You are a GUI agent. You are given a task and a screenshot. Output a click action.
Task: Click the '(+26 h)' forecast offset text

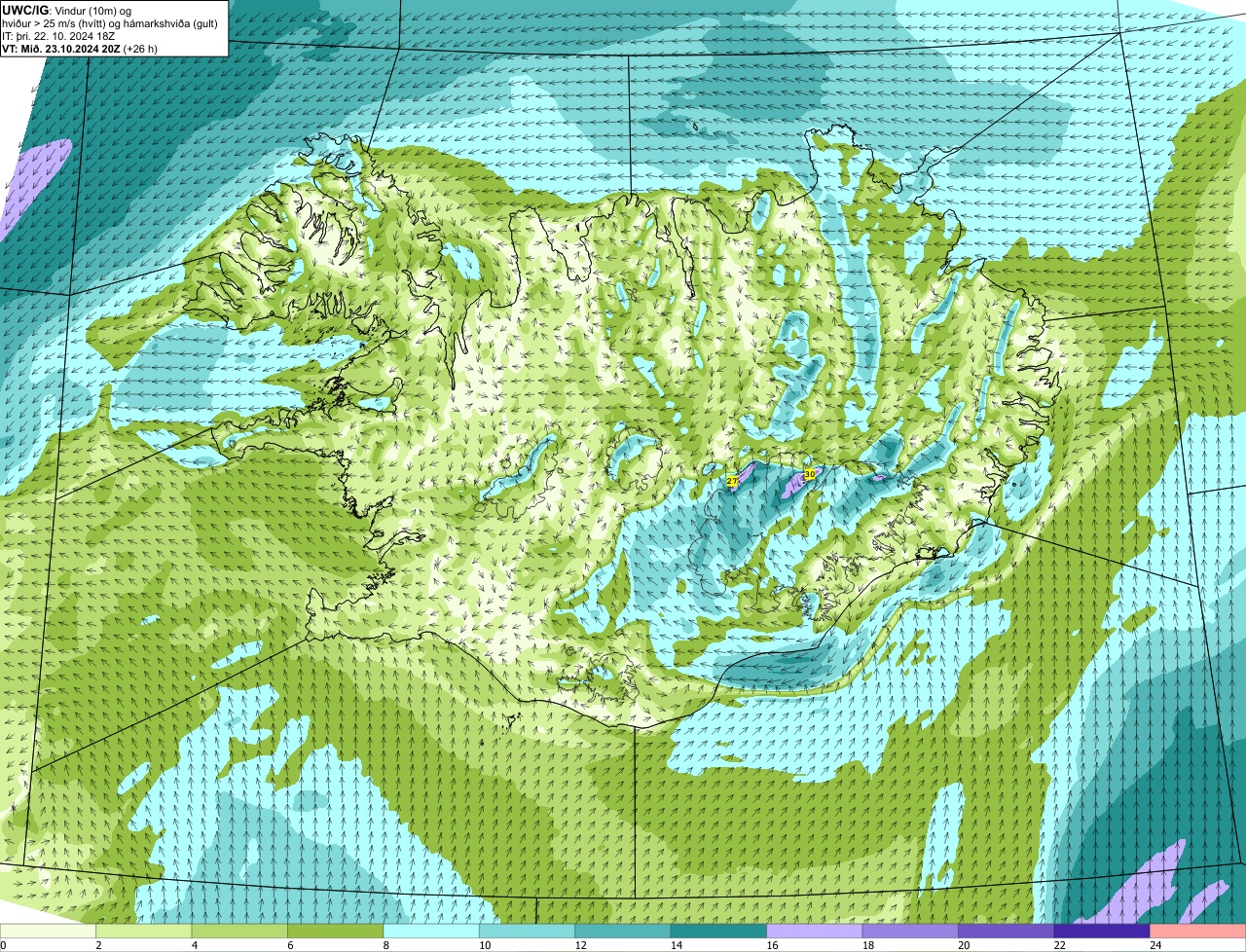[140, 49]
